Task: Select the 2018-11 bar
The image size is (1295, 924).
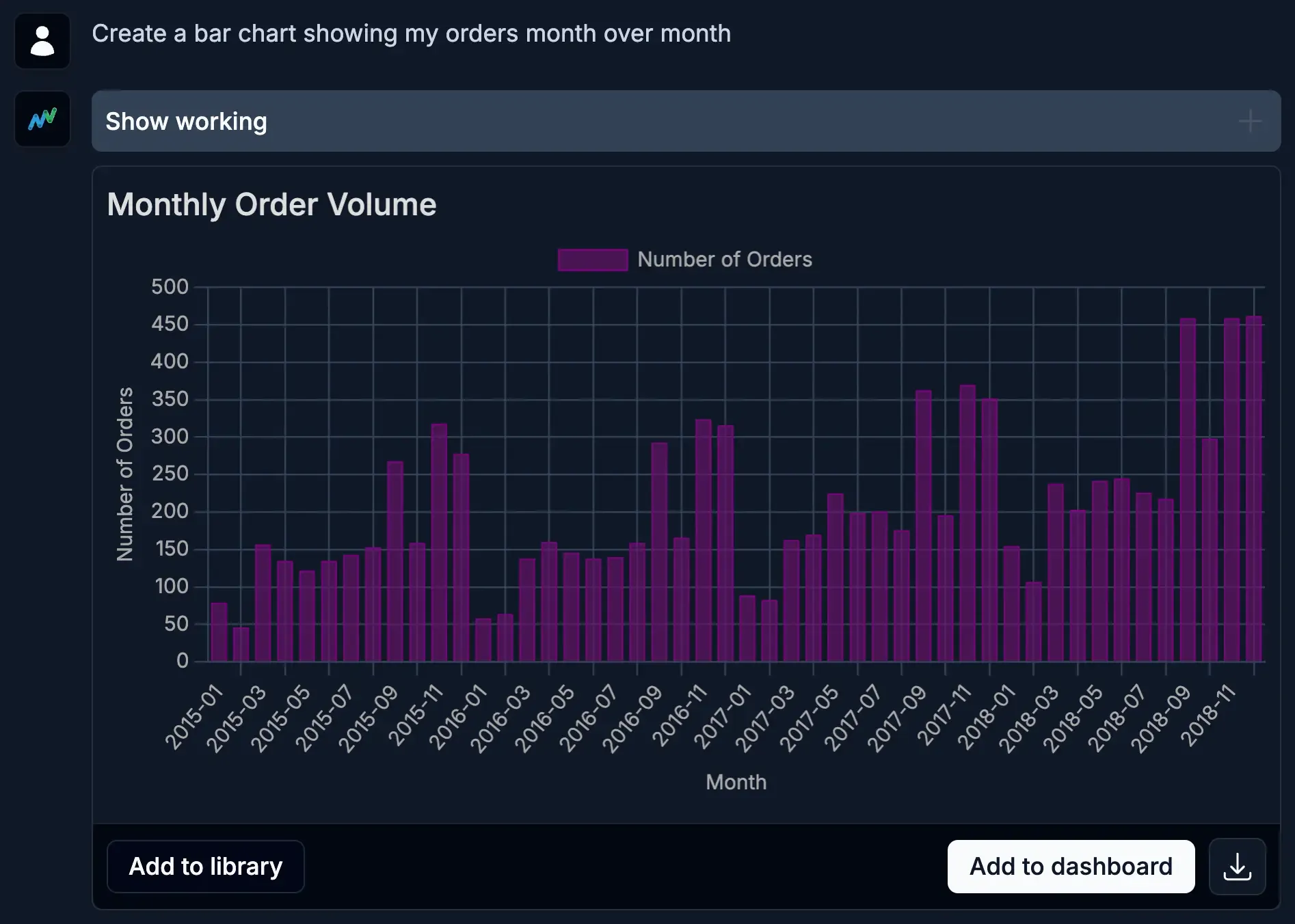Action: 1231,489
